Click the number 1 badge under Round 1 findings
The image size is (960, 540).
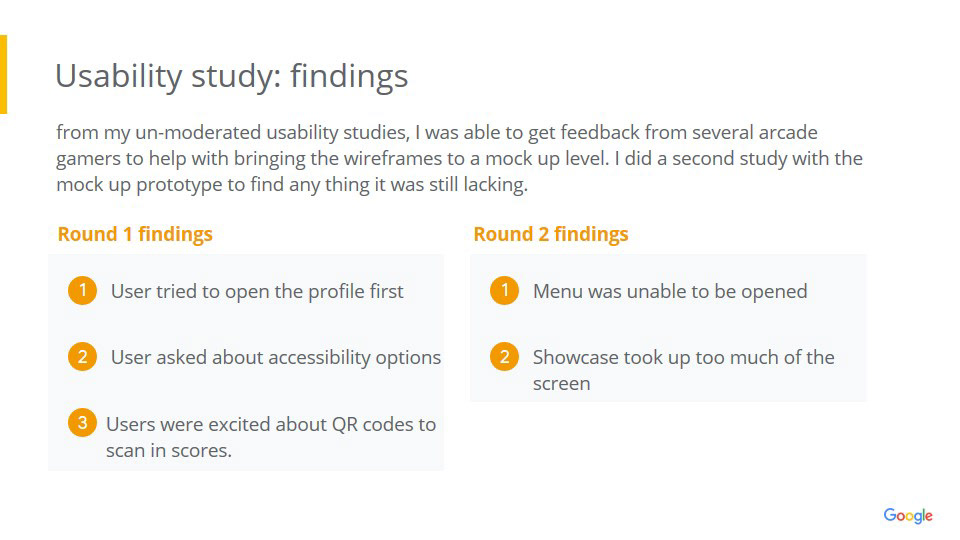coord(82,291)
